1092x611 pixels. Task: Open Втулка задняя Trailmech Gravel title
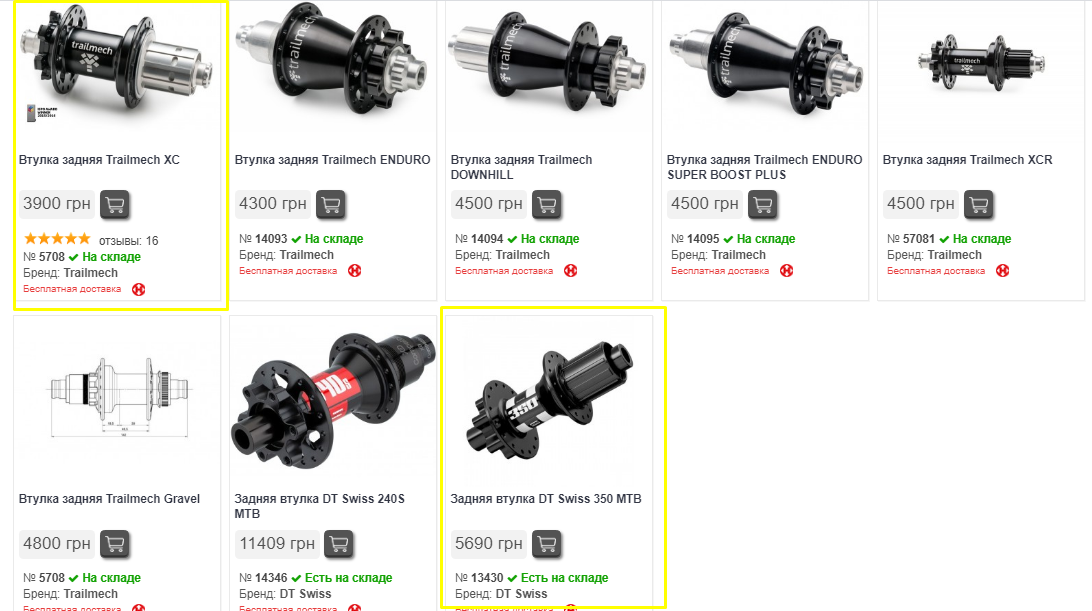click(x=109, y=499)
